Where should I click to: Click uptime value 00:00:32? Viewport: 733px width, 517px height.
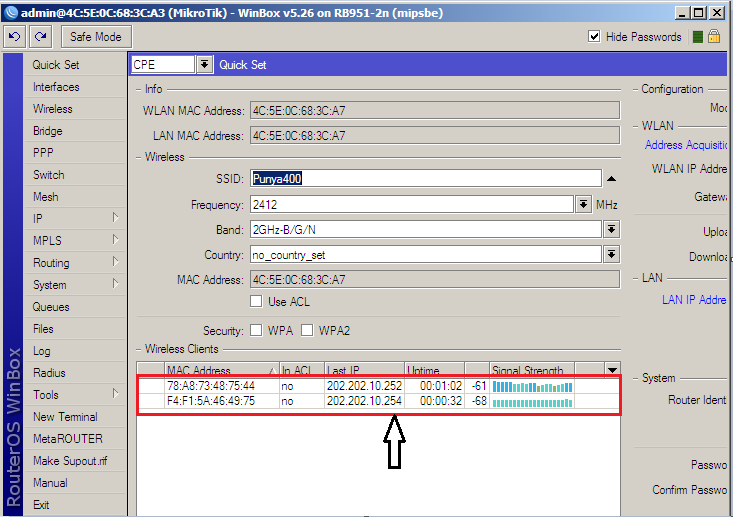[440, 401]
